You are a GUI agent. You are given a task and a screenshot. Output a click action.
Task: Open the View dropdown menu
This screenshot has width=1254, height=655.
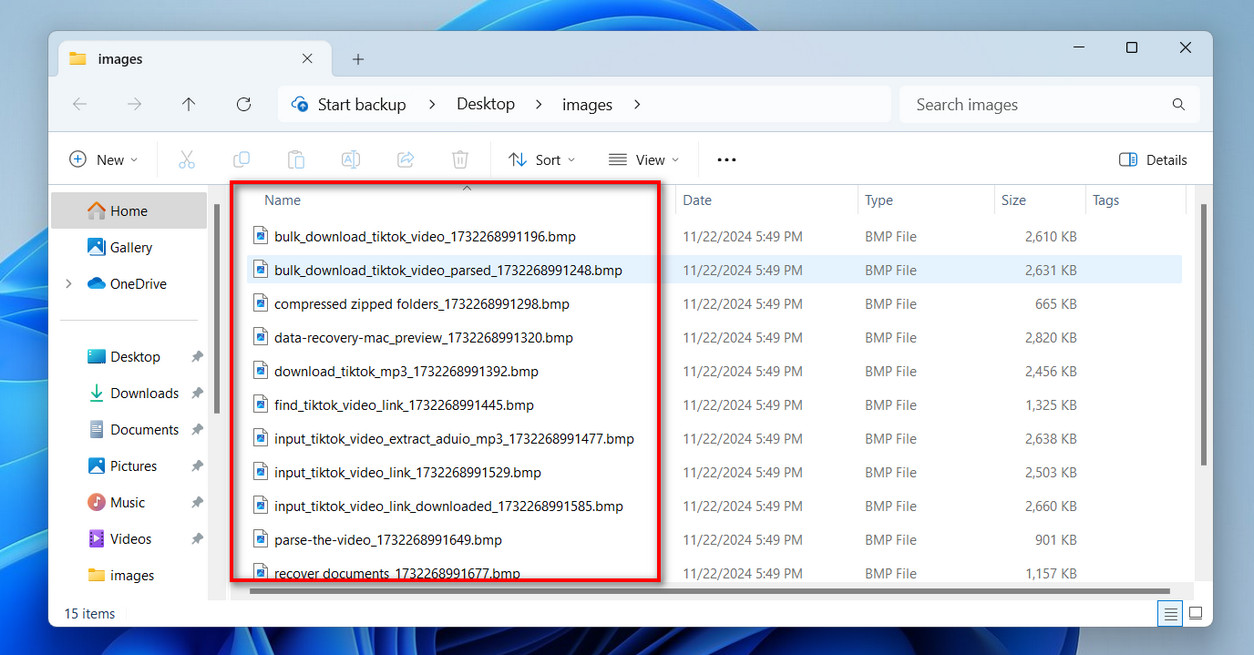pos(643,160)
